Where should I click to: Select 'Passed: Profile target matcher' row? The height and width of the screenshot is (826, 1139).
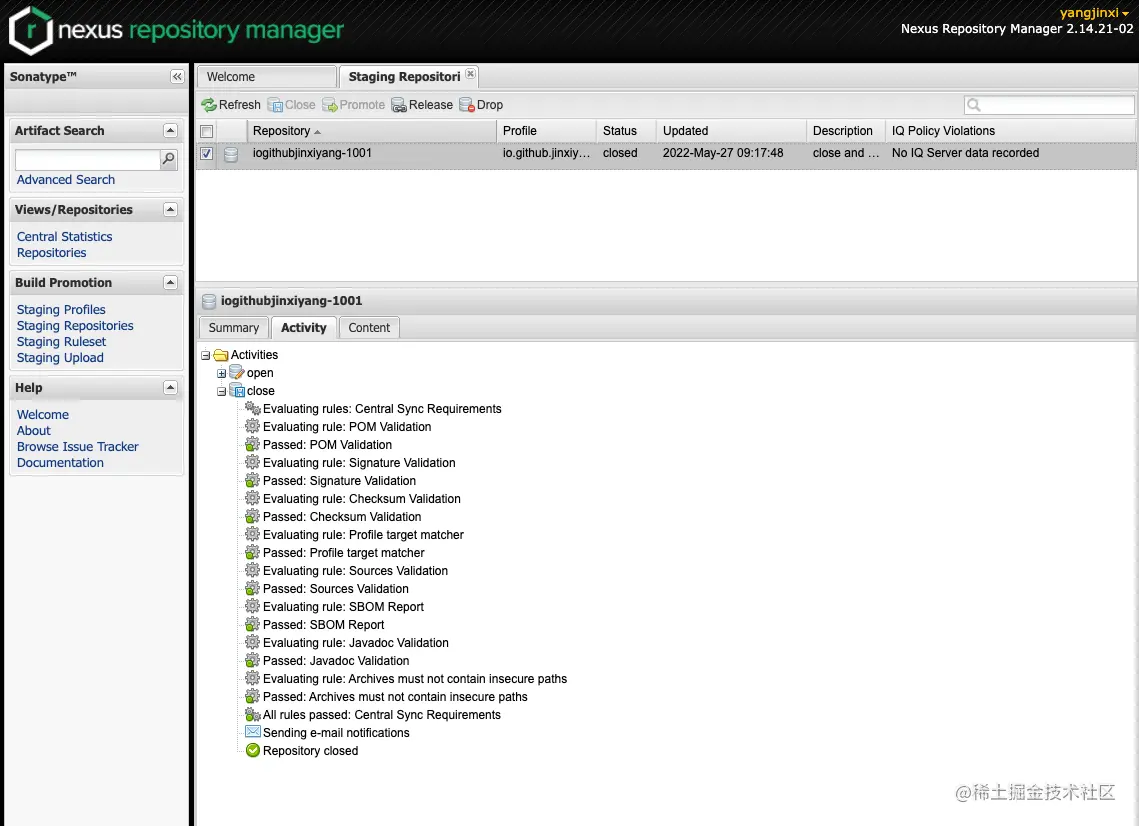[x=344, y=553]
